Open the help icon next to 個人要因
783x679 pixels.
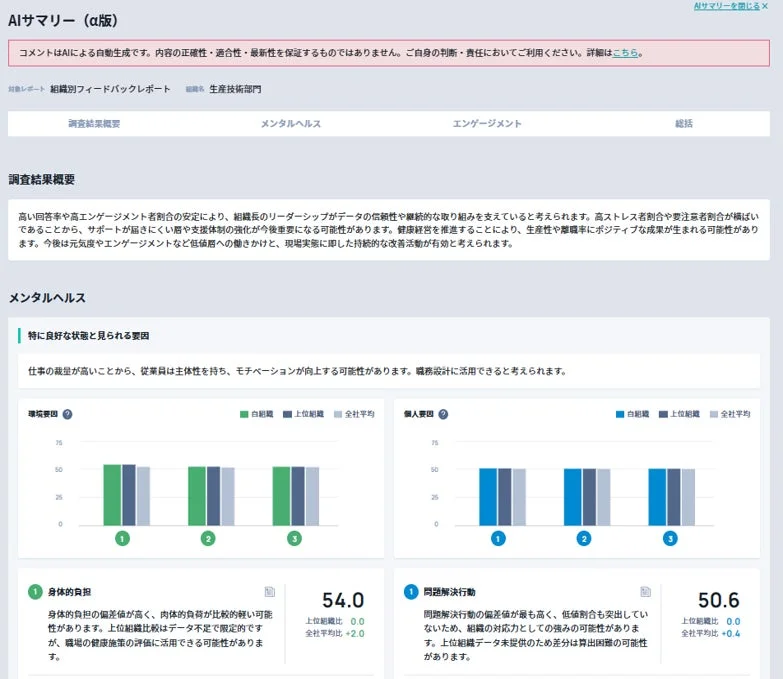443,414
